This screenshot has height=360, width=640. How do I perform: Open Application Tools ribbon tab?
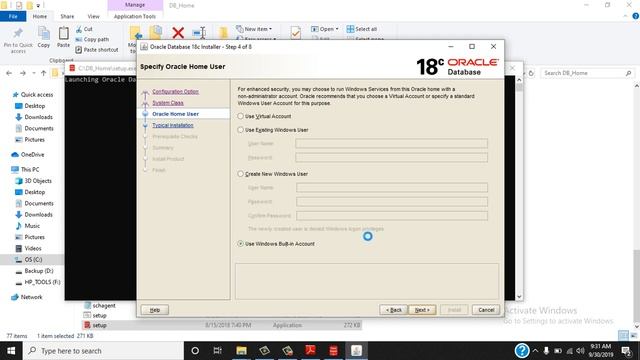[135, 16]
